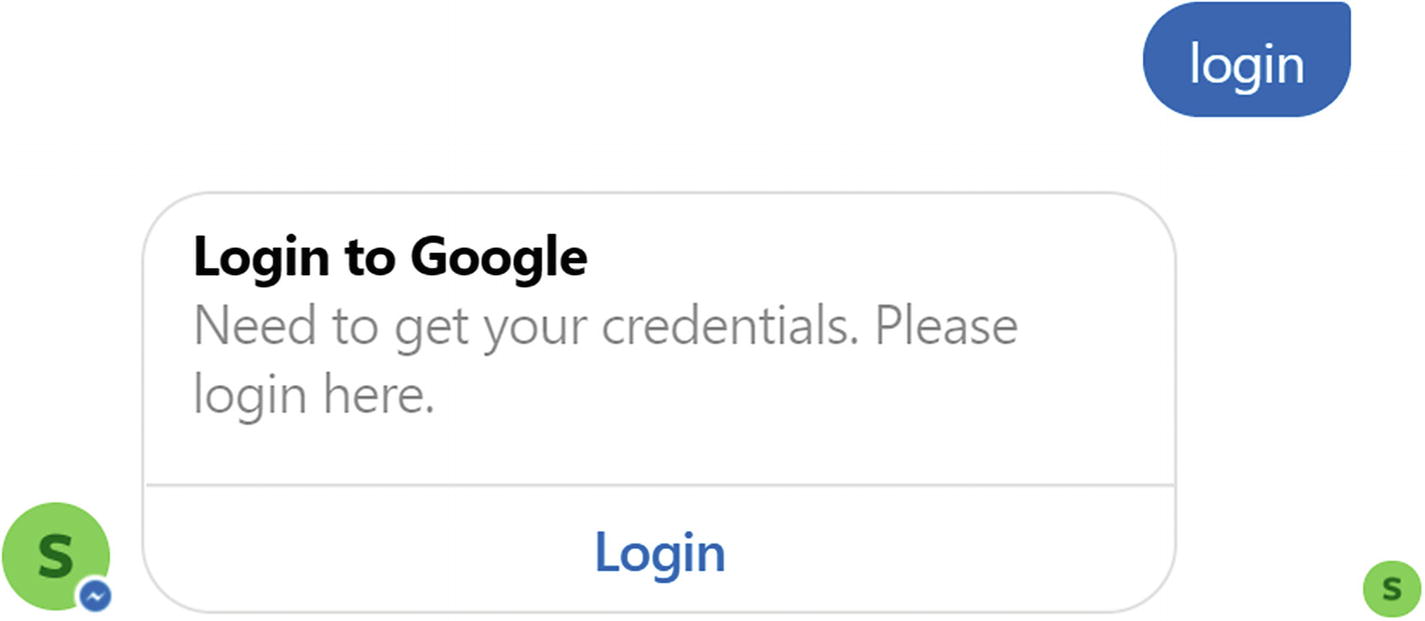
Task: Select the bold Login to Google heading
Action: [390, 257]
